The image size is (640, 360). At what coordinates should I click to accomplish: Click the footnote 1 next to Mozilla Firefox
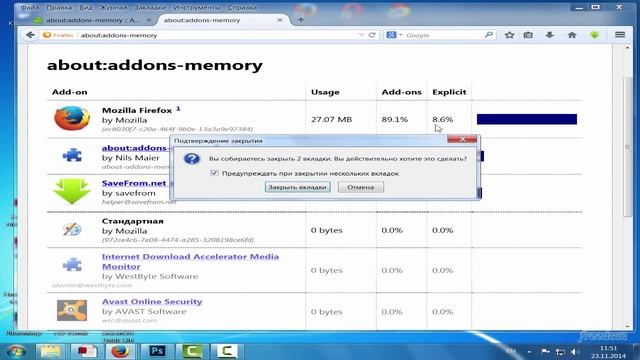pos(178,109)
